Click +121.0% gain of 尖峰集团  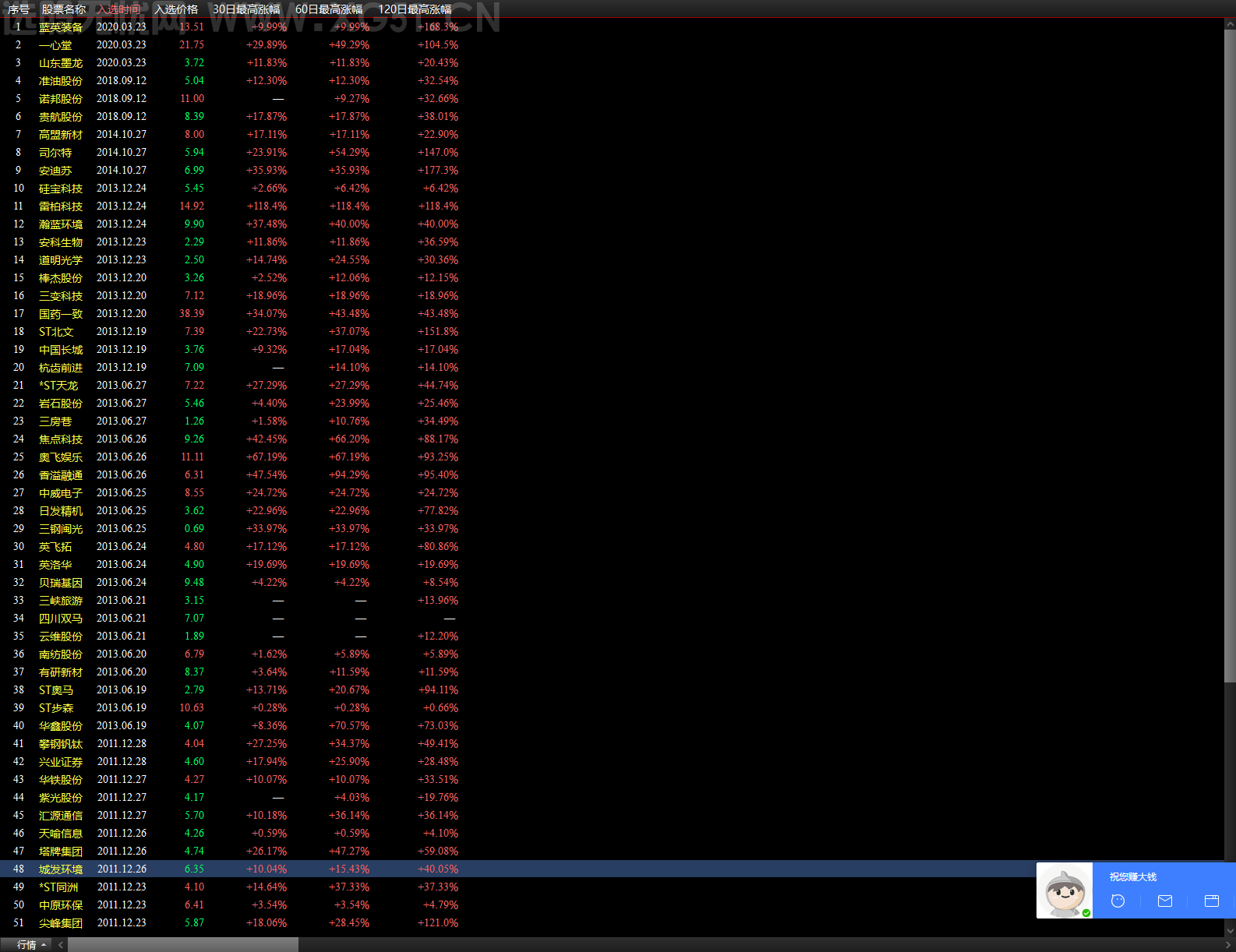[438, 922]
